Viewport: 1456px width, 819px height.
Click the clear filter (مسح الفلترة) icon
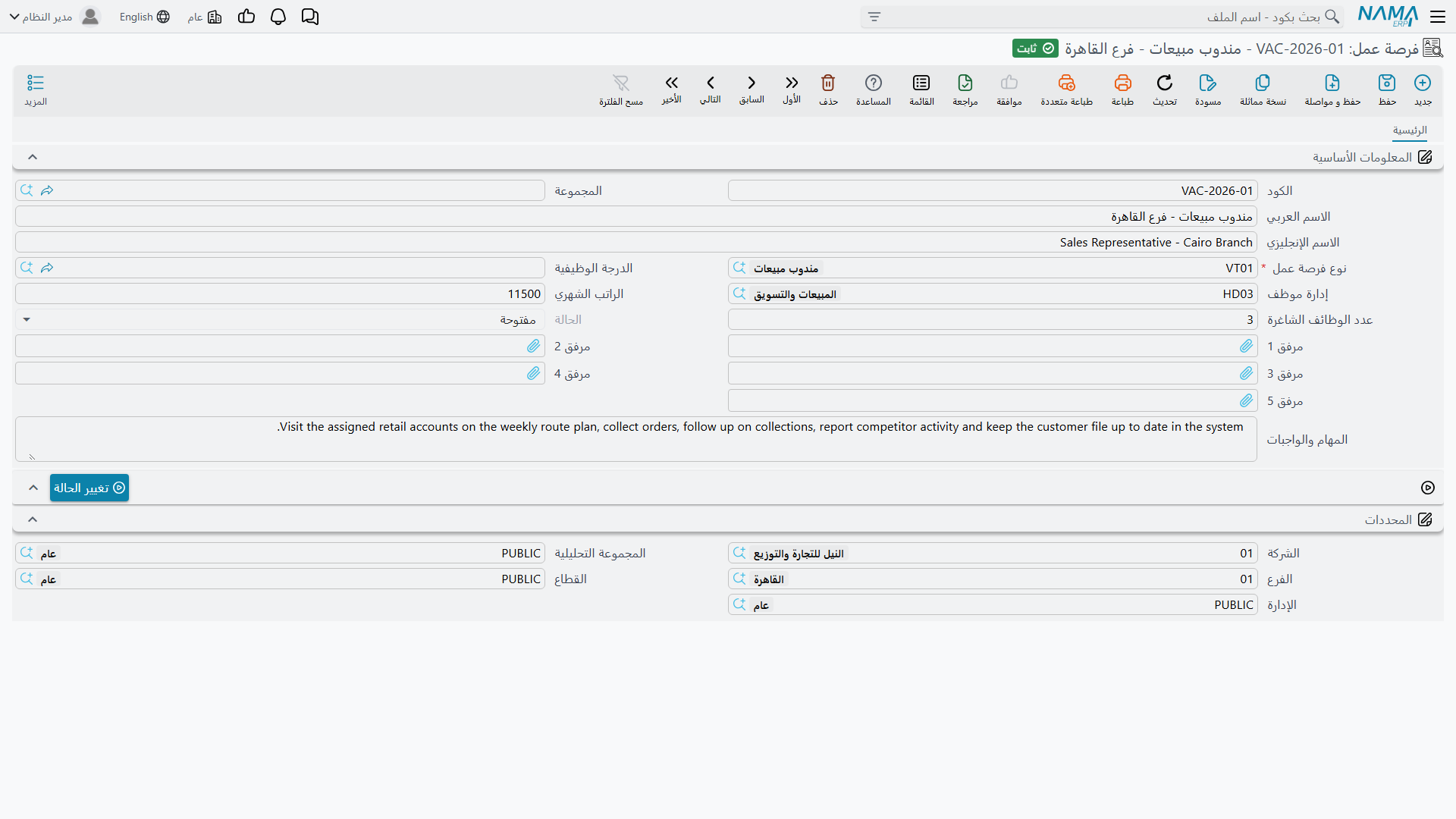click(x=621, y=89)
